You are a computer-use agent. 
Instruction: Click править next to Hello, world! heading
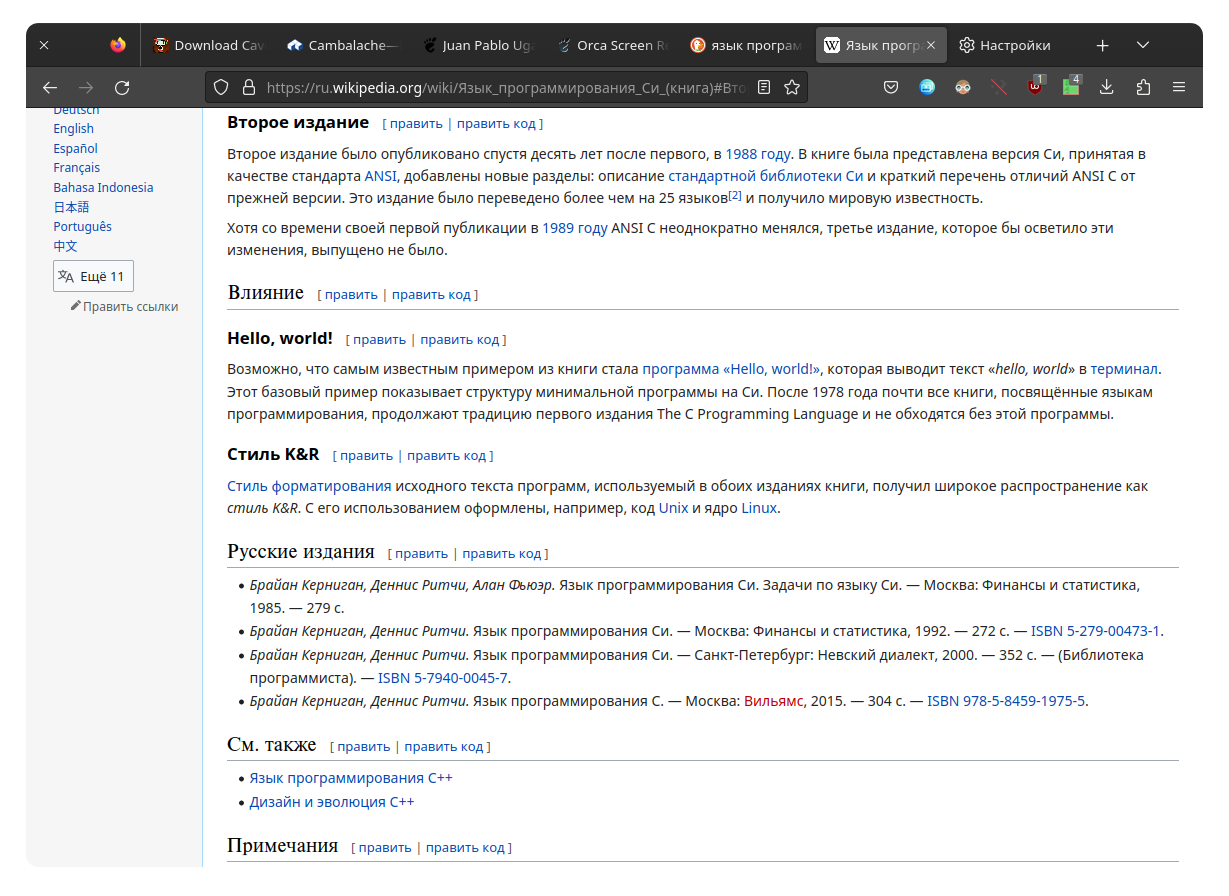(x=380, y=340)
